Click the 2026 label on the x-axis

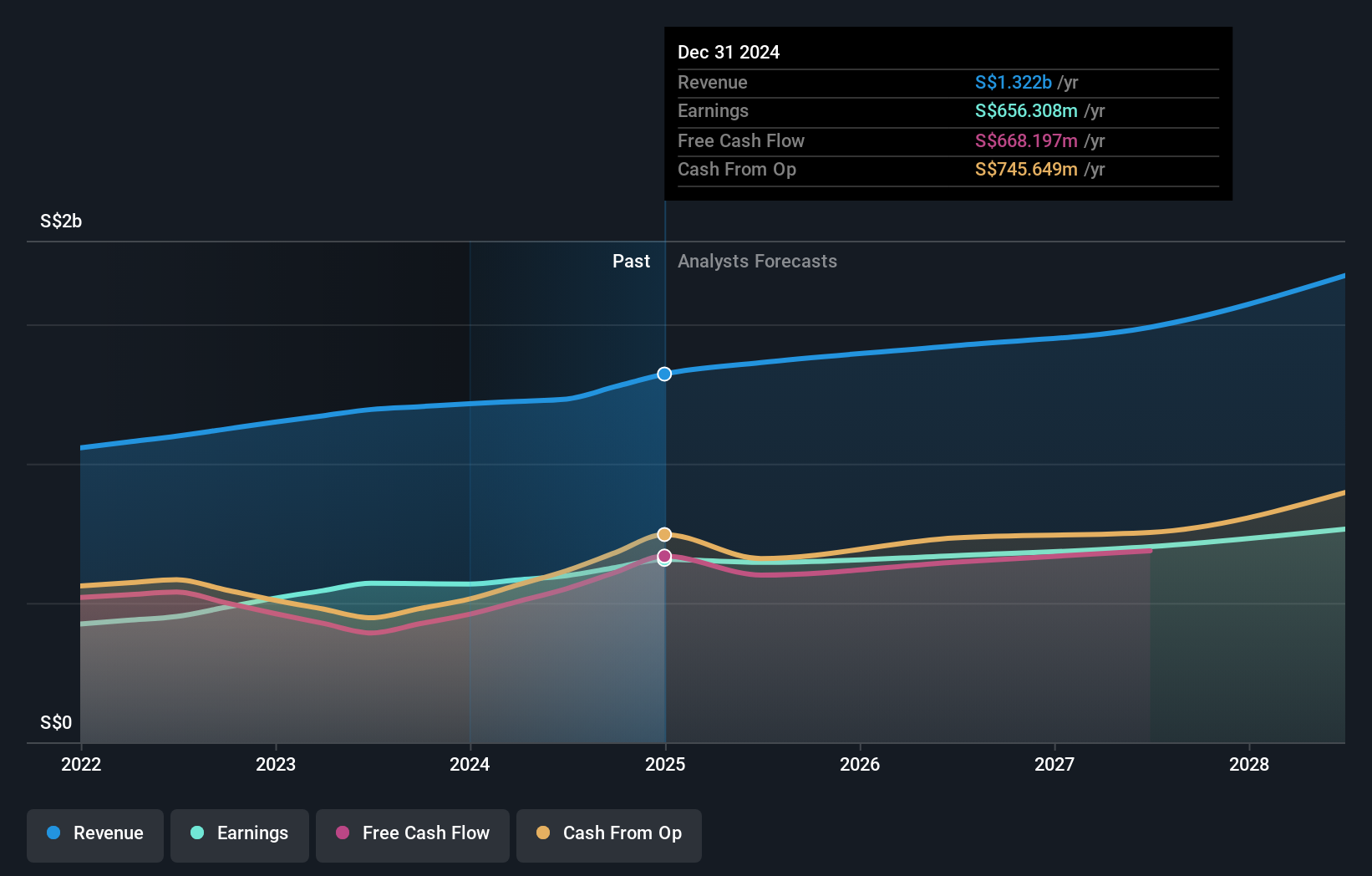pos(860,764)
